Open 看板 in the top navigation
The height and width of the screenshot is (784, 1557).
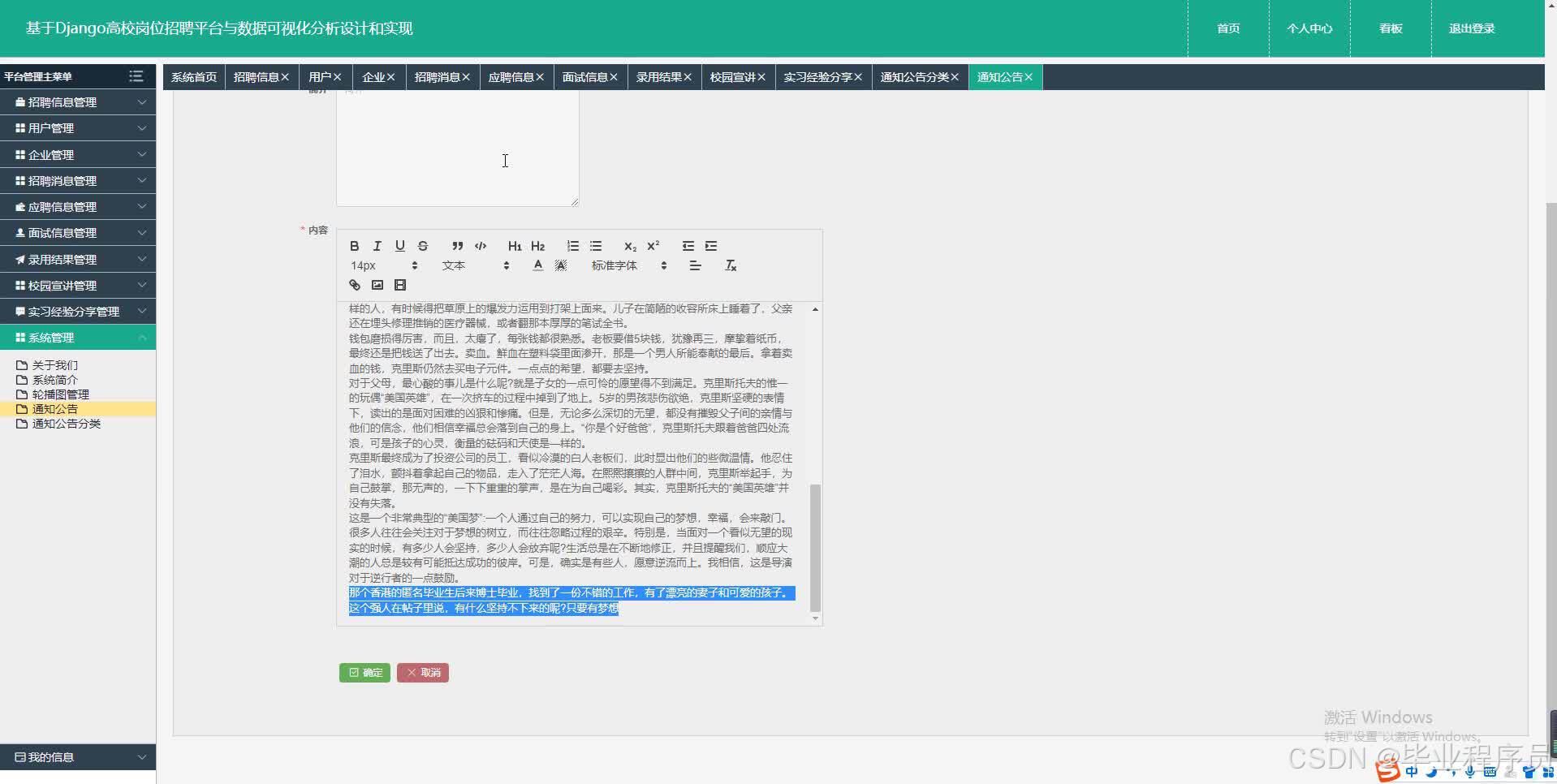pyautogui.click(x=1391, y=28)
